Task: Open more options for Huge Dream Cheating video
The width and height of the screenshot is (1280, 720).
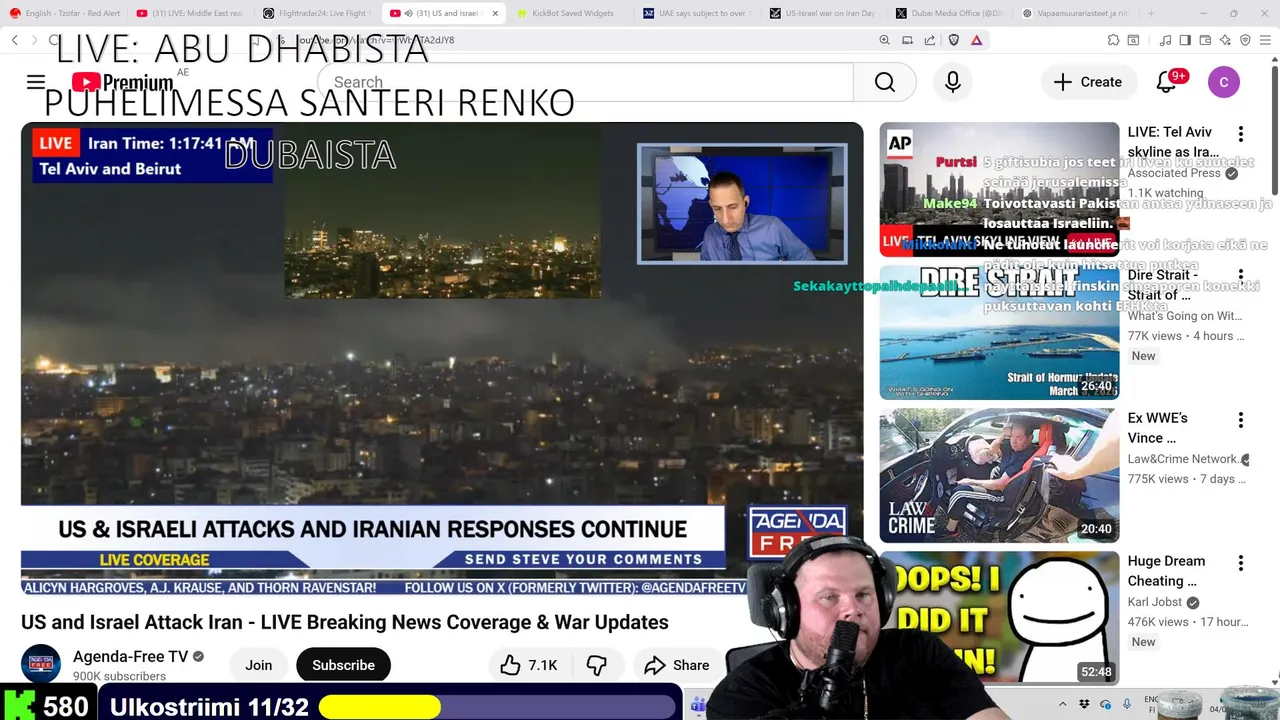Action: click(x=1241, y=563)
